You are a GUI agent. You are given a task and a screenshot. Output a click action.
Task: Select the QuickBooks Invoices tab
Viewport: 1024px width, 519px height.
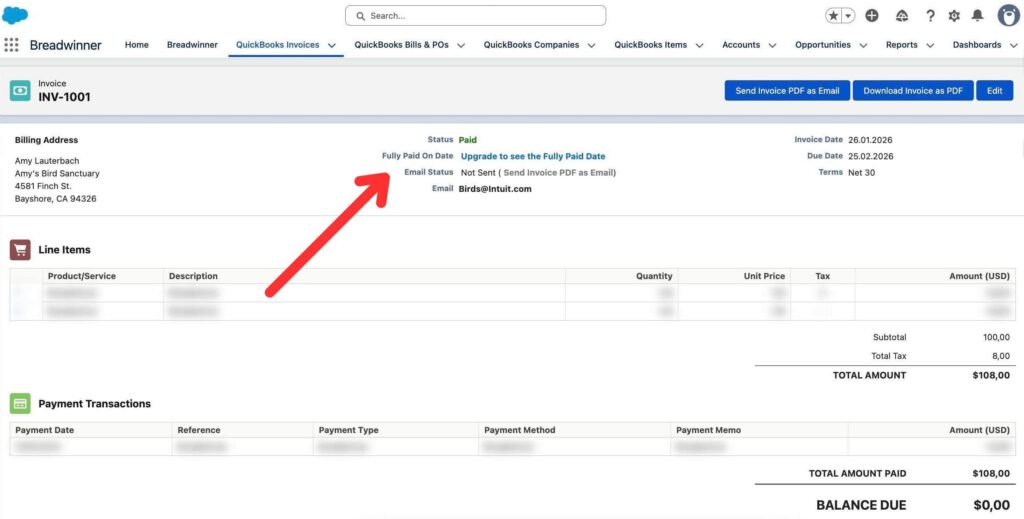(278, 45)
